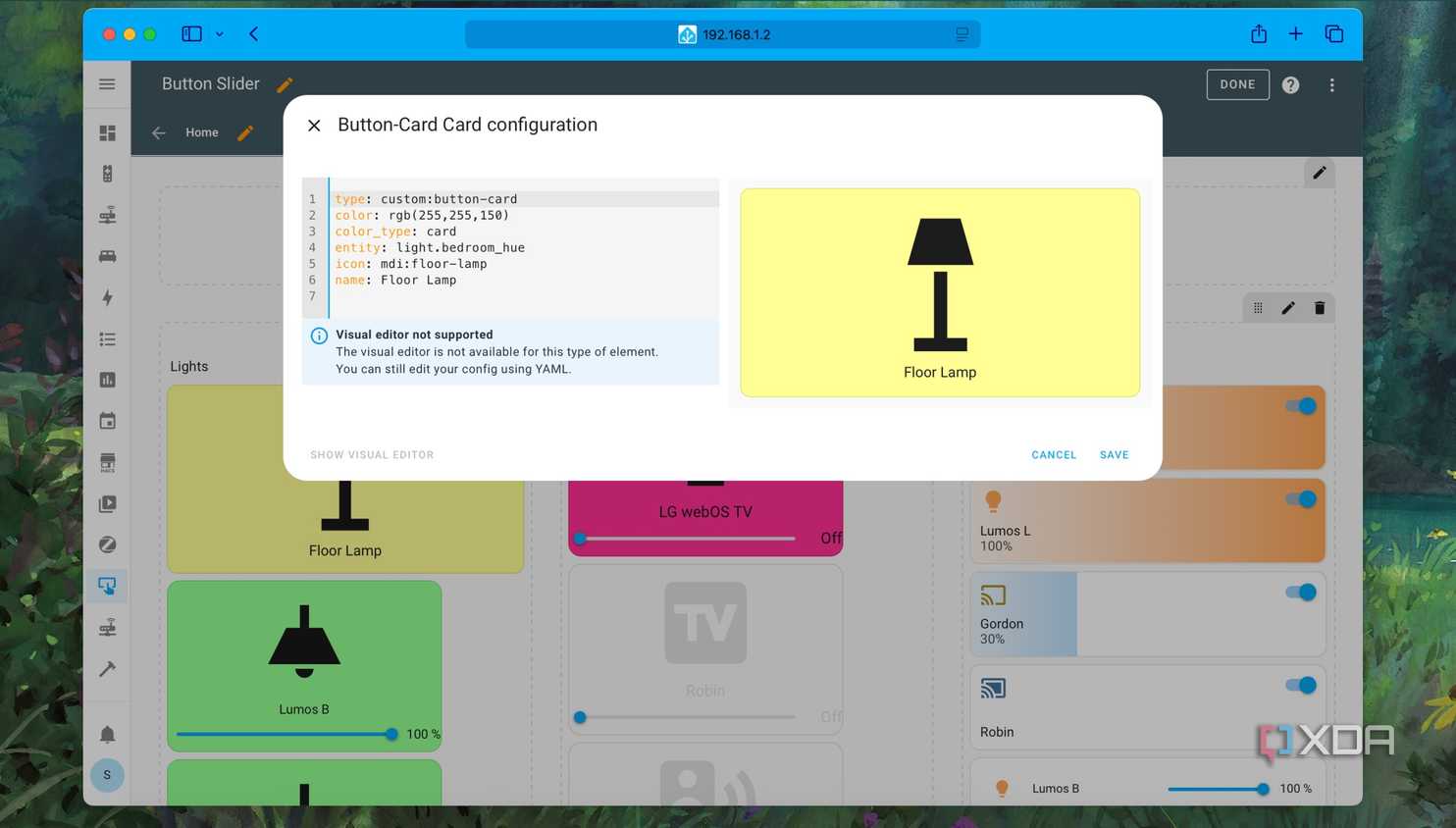Open the History chart icon

pos(107,380)
